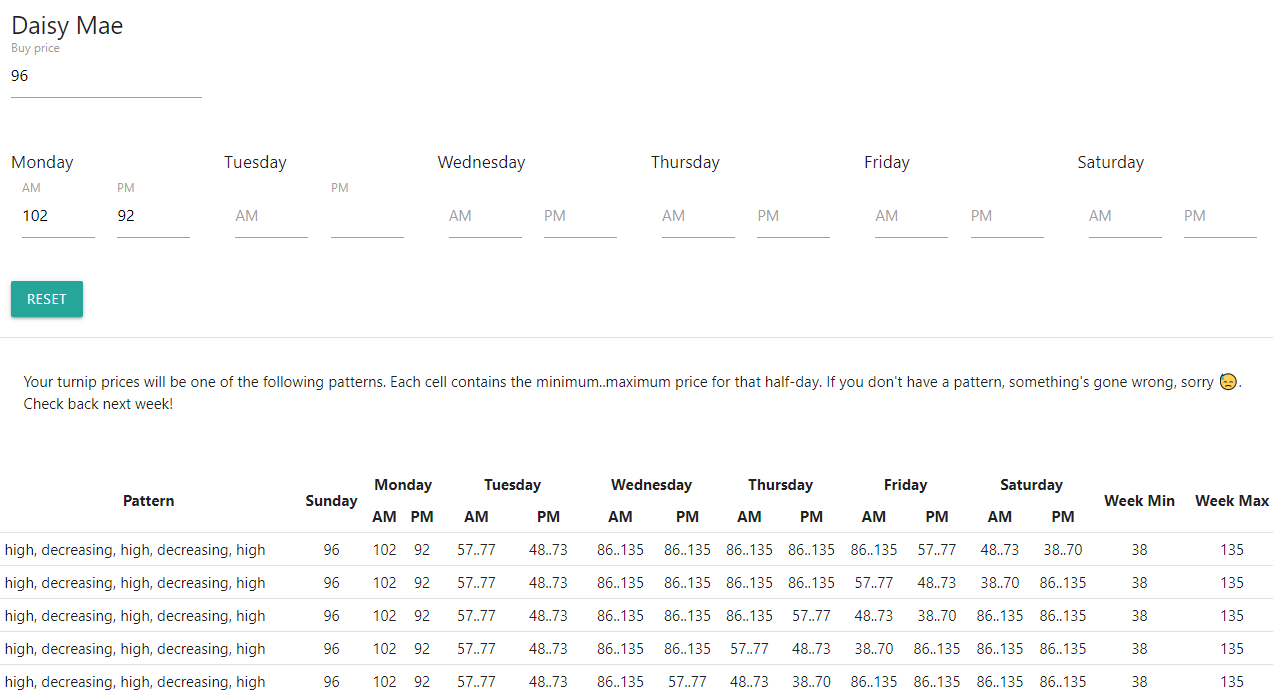This screenshot has height=697, width=1273.
Task: Edit the Daisy Mae buy price field
Action: click(x=106, y=76)
